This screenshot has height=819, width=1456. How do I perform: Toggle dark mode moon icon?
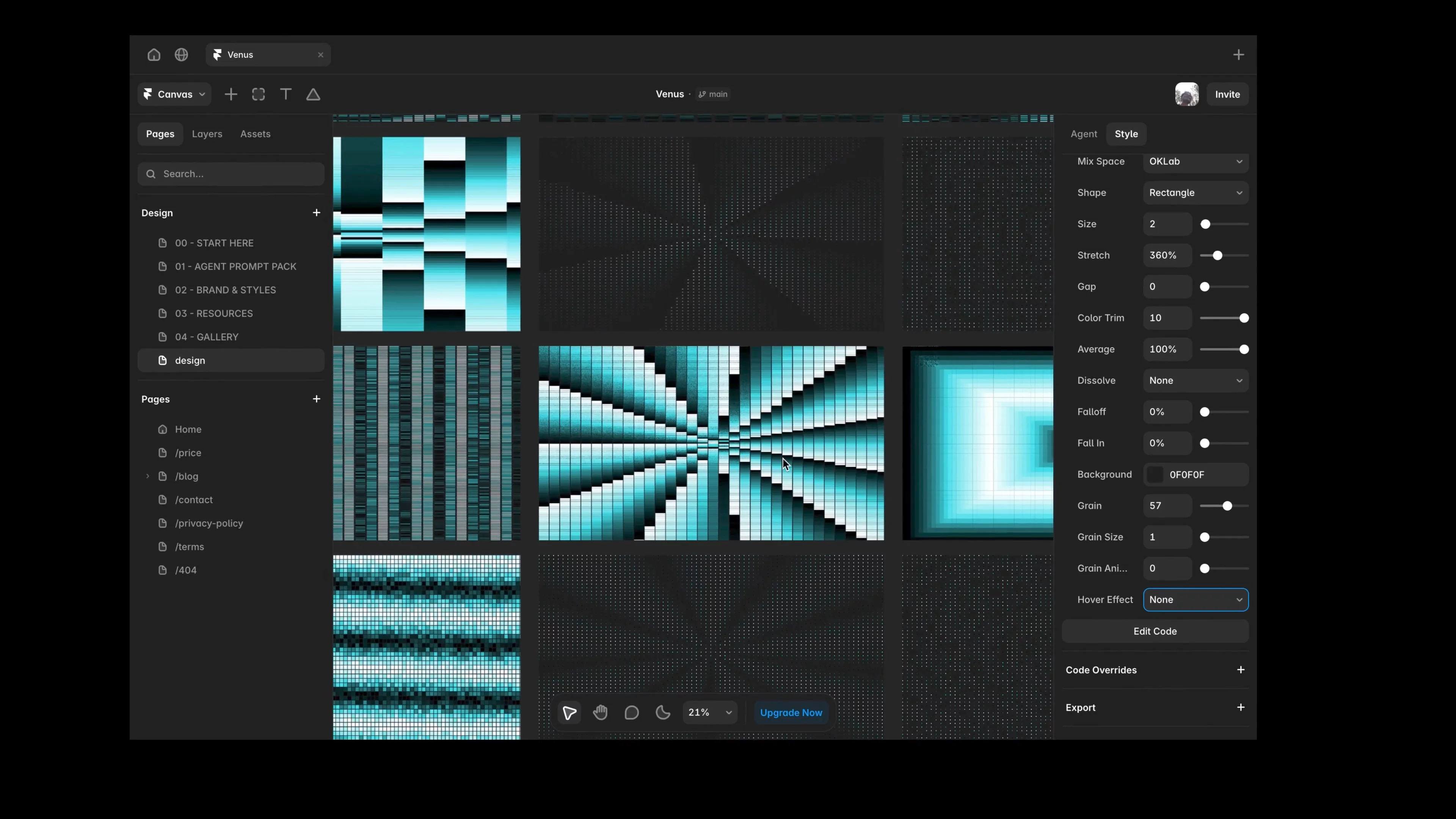663,713
